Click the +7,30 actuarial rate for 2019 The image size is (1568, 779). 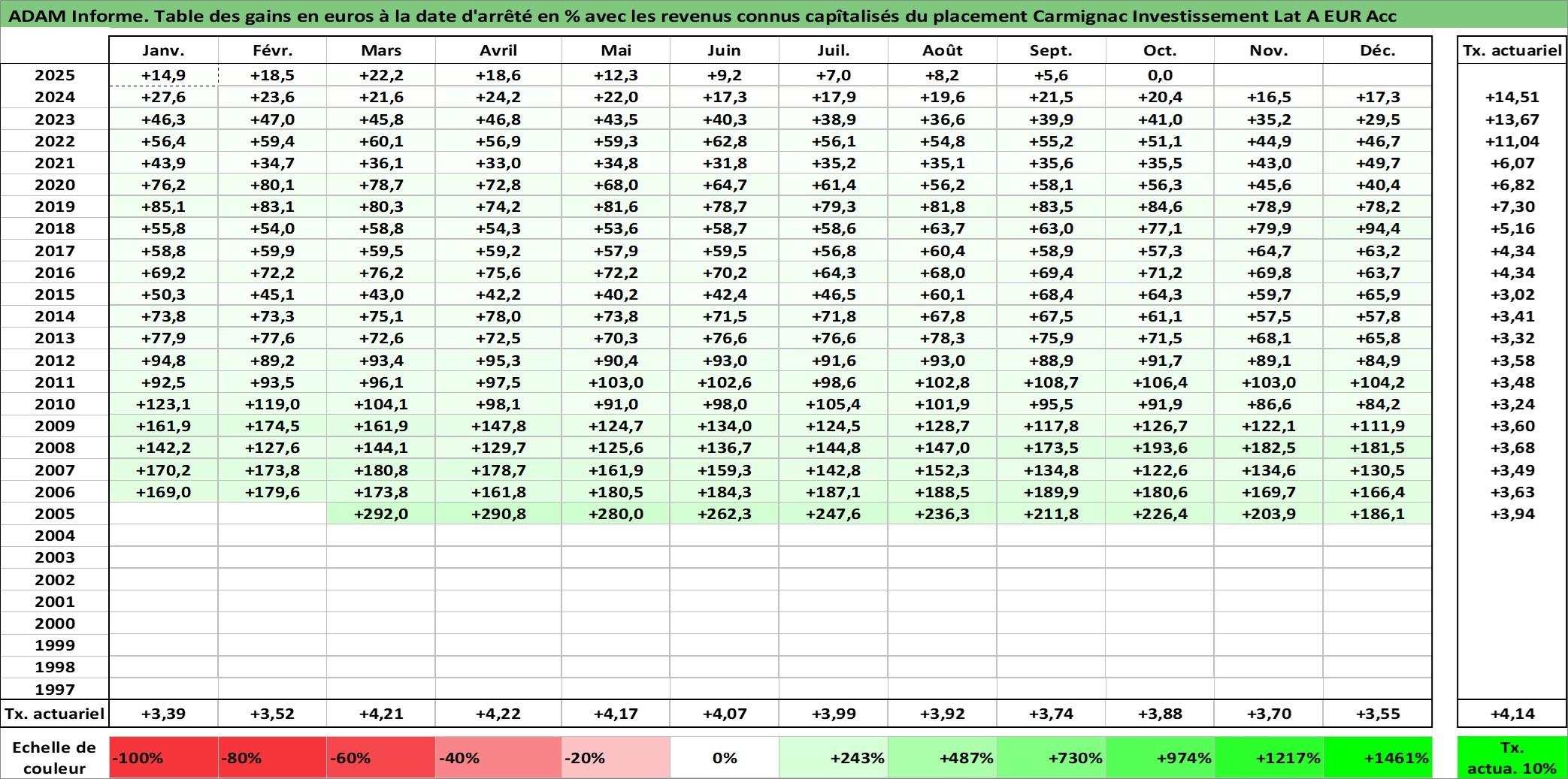[1512, 207]
